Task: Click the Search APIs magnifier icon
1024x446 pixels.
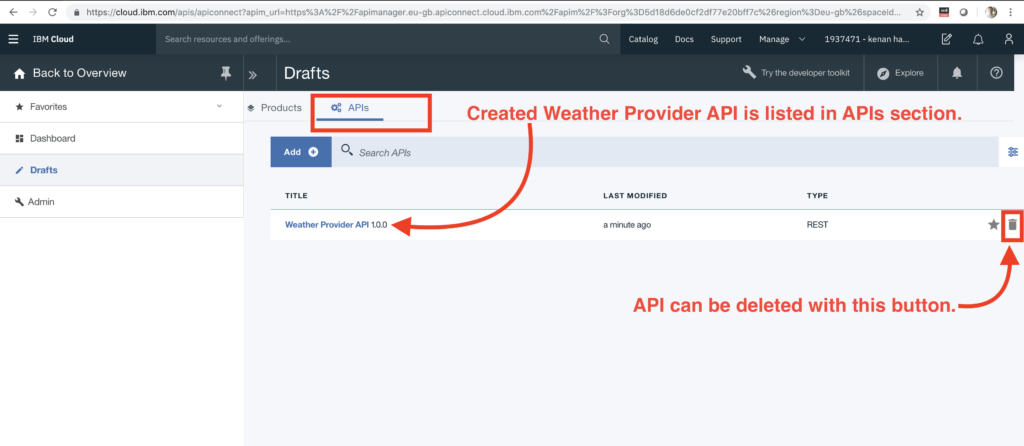Action: pos(347,151)
